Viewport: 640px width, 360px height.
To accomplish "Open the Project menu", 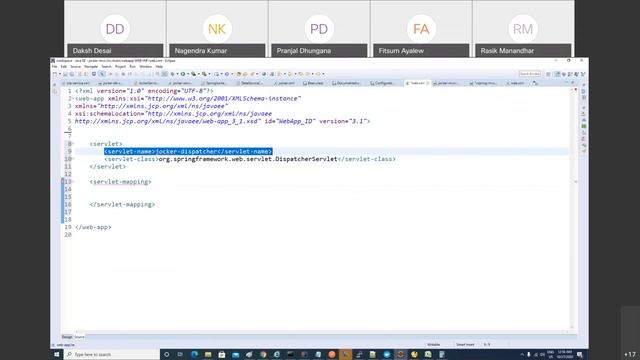I will click(x=120, y=67).
